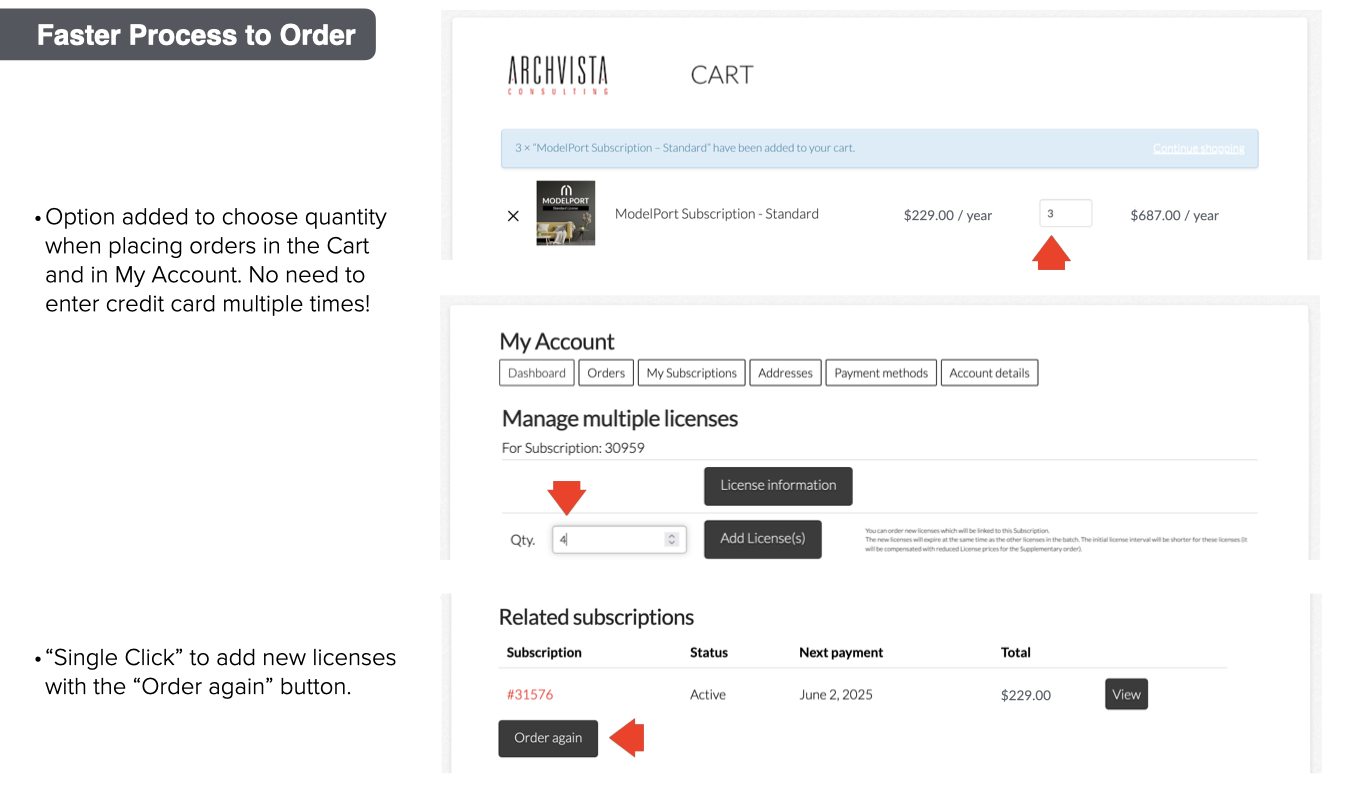Click the Next payment June 2, 2025 cell
Viewport: 1364px width, 802px height.
click(836, 695)
